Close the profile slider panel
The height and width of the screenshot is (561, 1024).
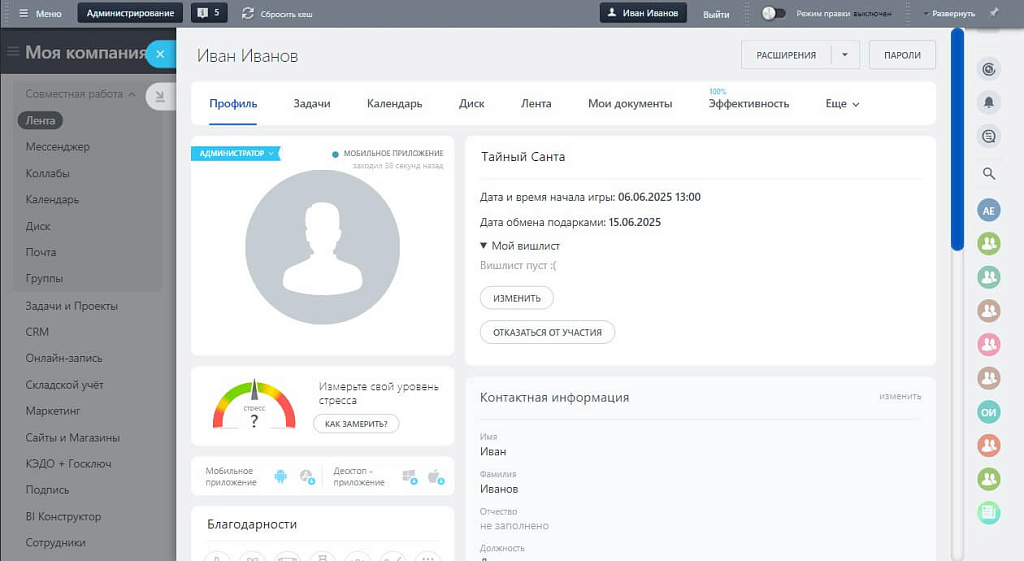point(160,54)
